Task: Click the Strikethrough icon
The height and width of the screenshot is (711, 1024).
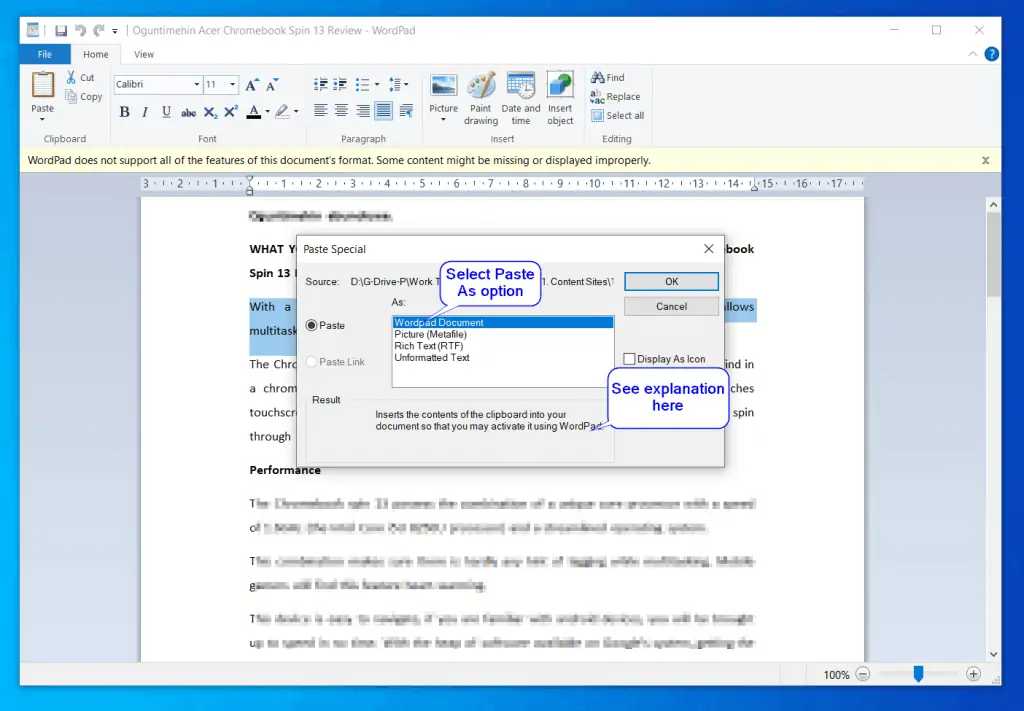Action: pos(188,112)
